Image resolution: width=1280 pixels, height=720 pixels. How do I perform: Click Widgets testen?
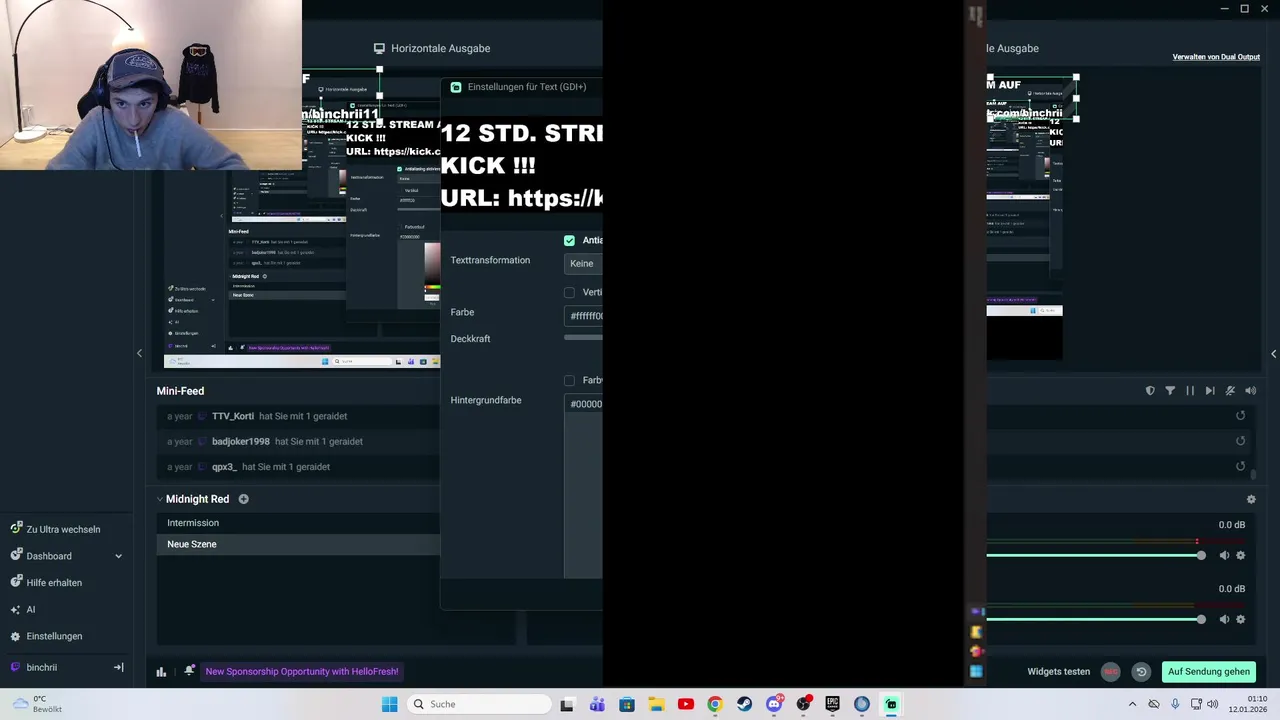point(1058,672)
